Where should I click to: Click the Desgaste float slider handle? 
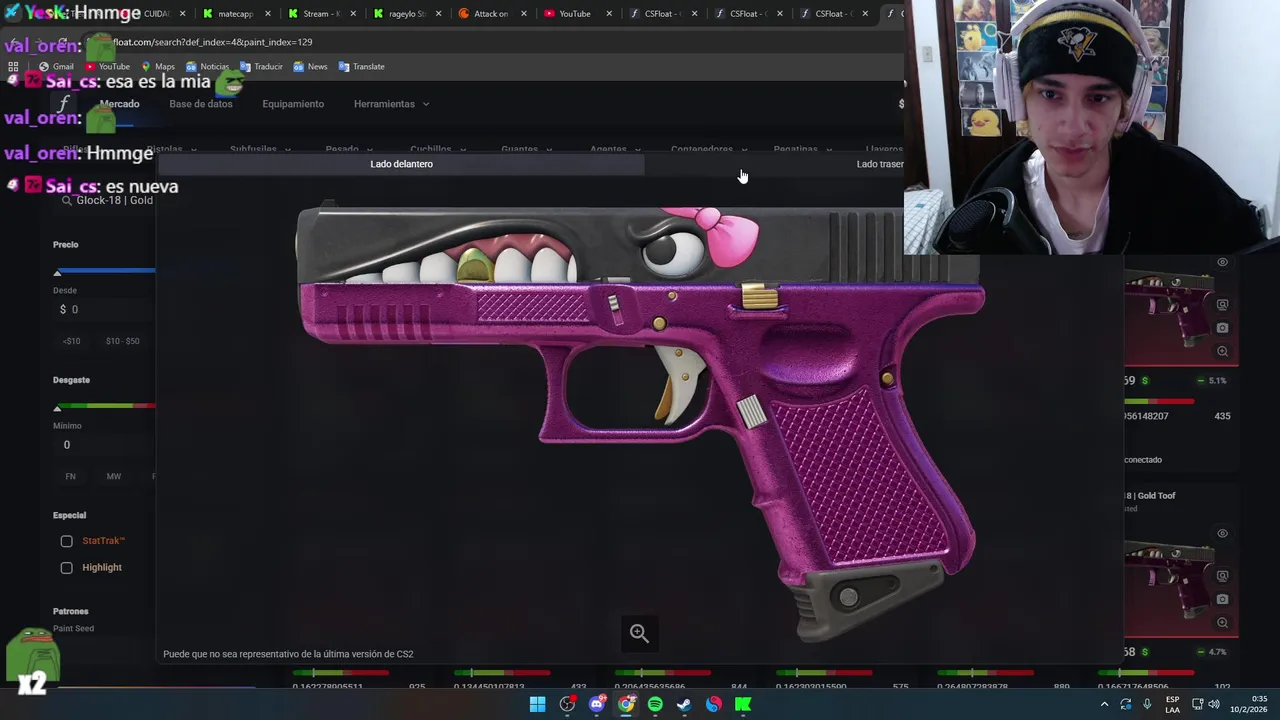57,408
